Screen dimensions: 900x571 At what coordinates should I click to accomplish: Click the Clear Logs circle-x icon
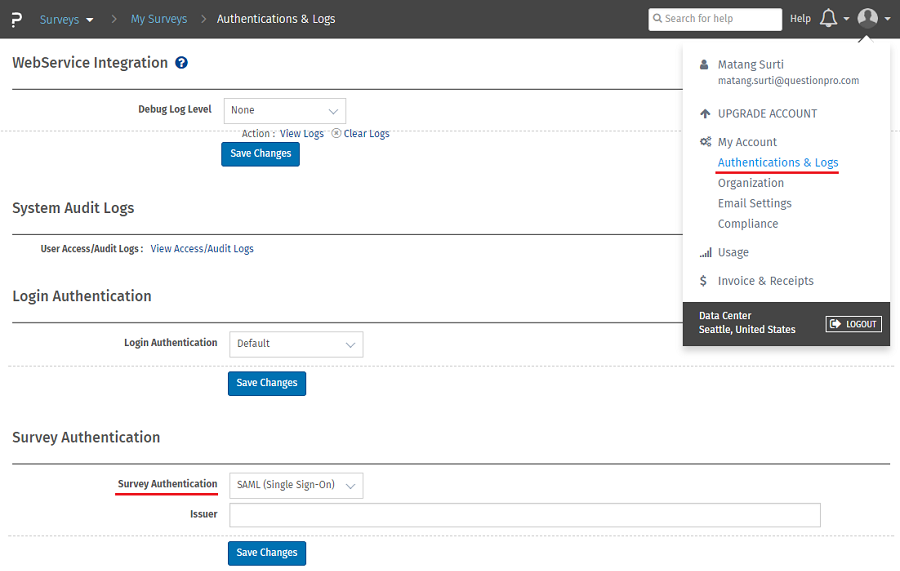coord(336,133)
